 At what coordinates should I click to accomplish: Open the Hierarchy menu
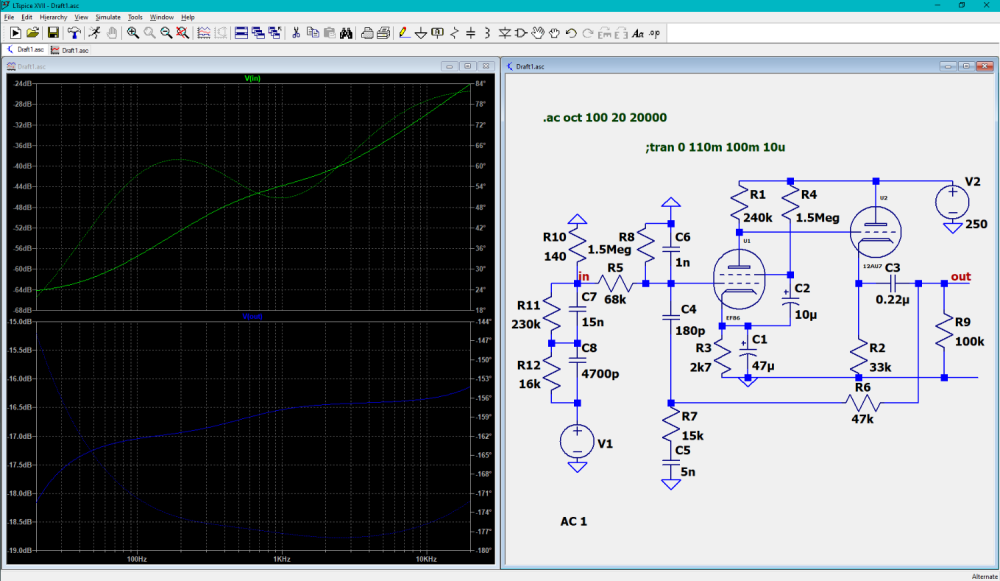coord(52,17)
